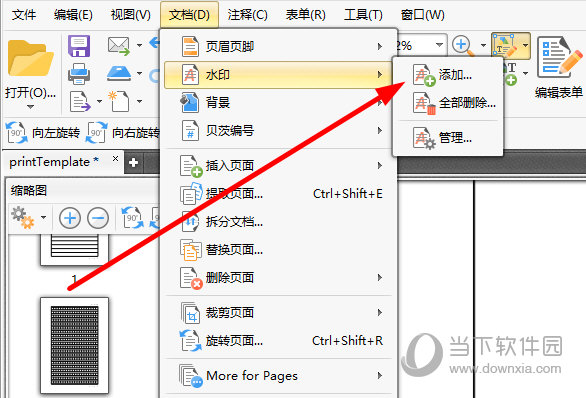The image size is (586, 398).
Task: Open 背景 menu item
Action: (278, 102)
